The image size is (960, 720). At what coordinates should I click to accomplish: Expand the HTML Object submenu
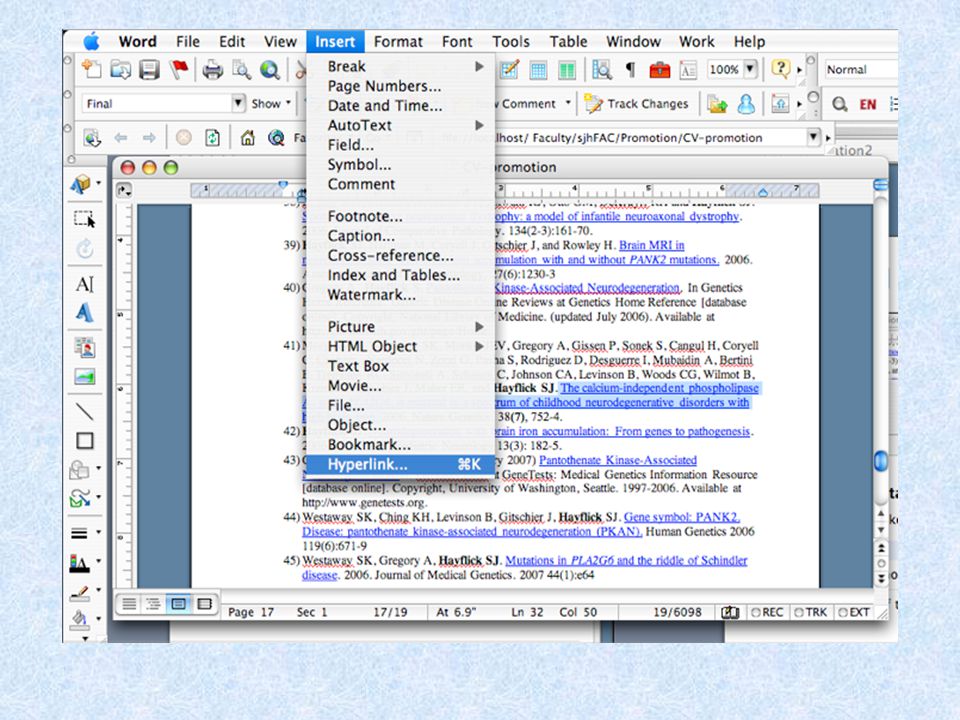[401, 346]
